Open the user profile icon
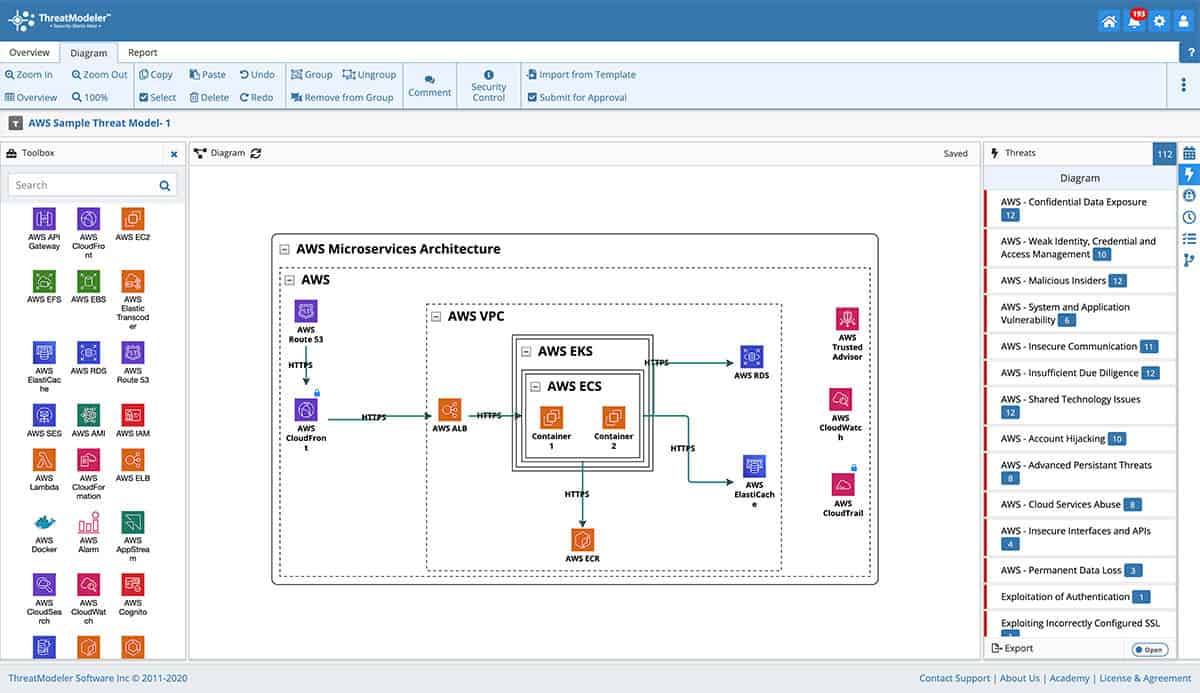1200x693 pixels. (1183, 20)
